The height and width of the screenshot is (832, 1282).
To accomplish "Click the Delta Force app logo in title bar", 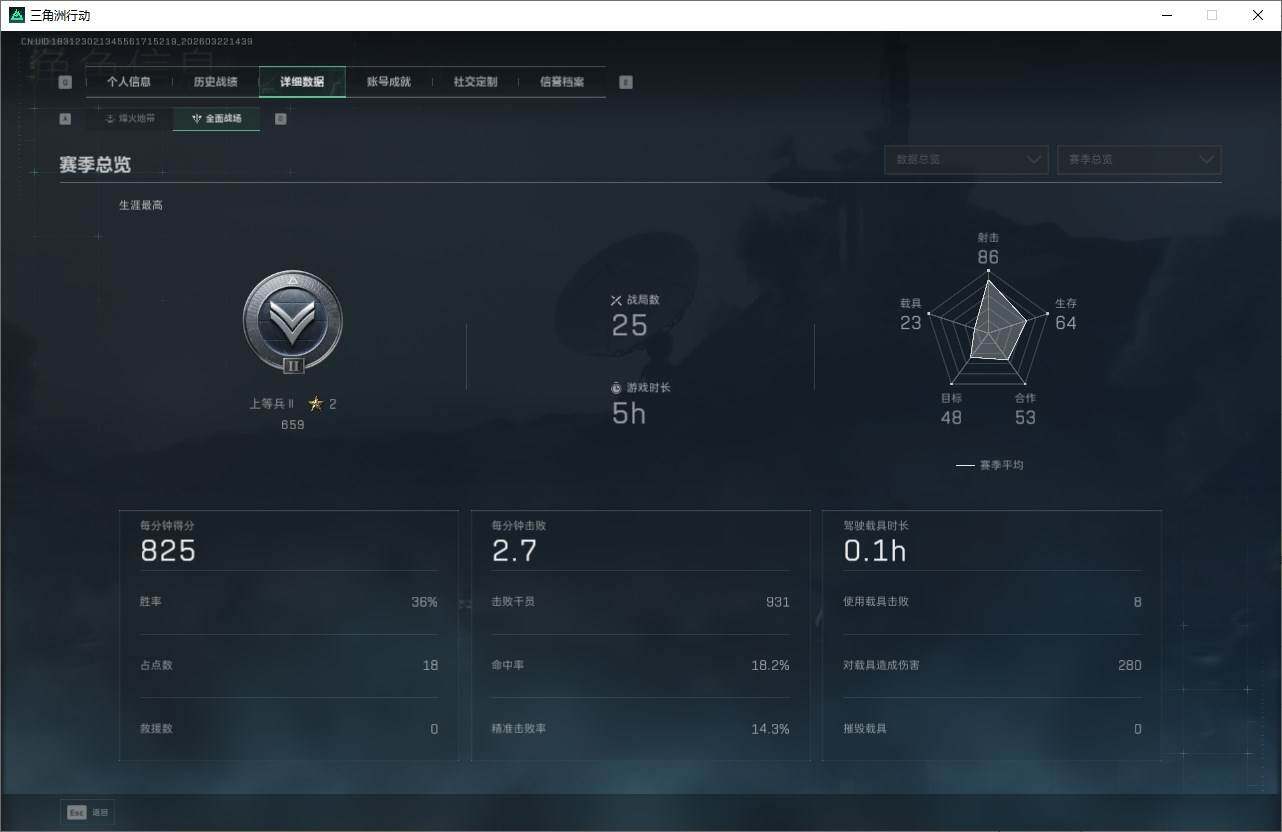I will point(17,15).
